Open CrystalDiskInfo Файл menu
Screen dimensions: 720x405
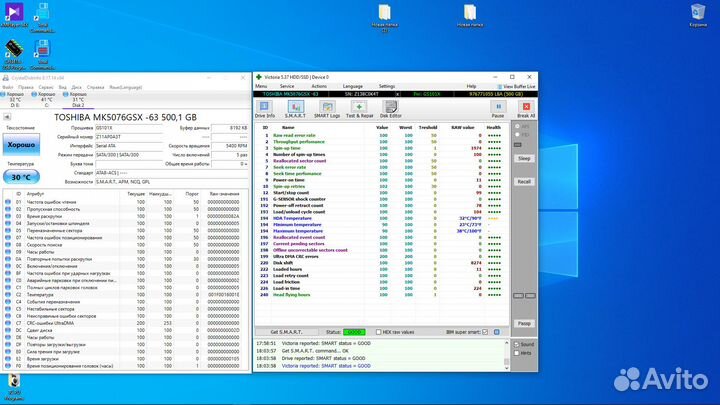click(x=8, y=87)
